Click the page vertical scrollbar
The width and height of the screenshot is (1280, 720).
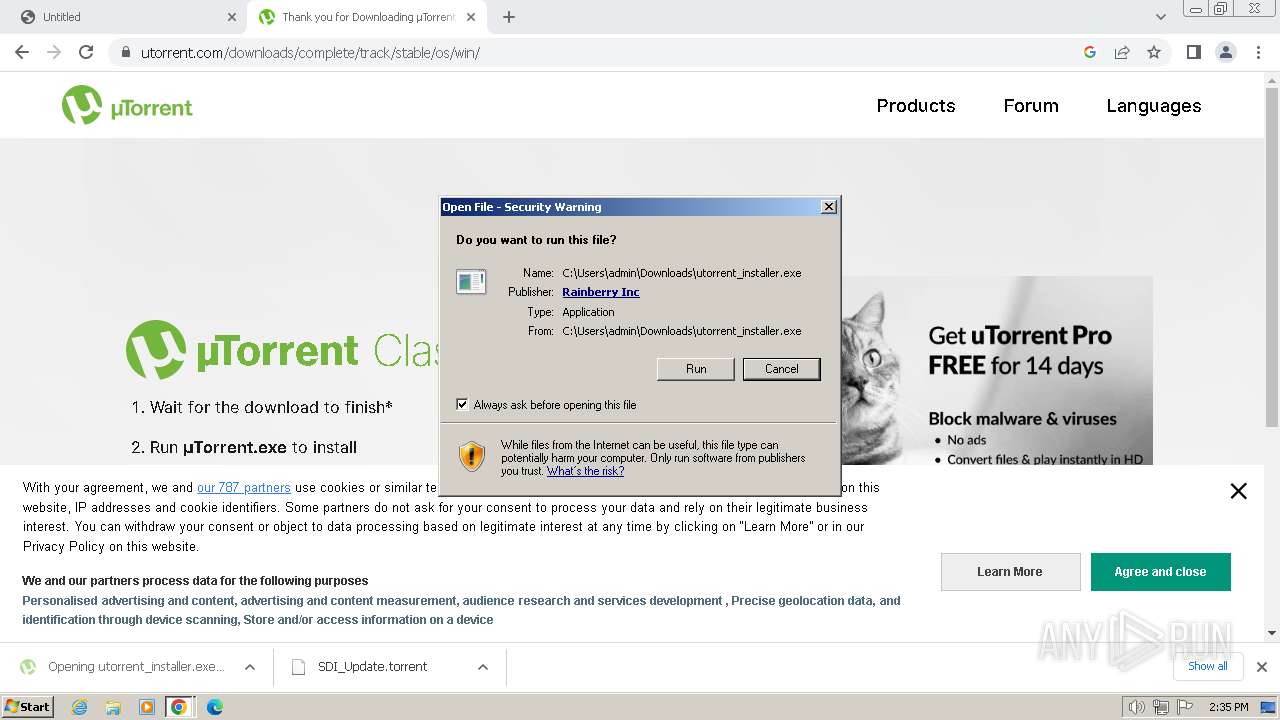1272,260
